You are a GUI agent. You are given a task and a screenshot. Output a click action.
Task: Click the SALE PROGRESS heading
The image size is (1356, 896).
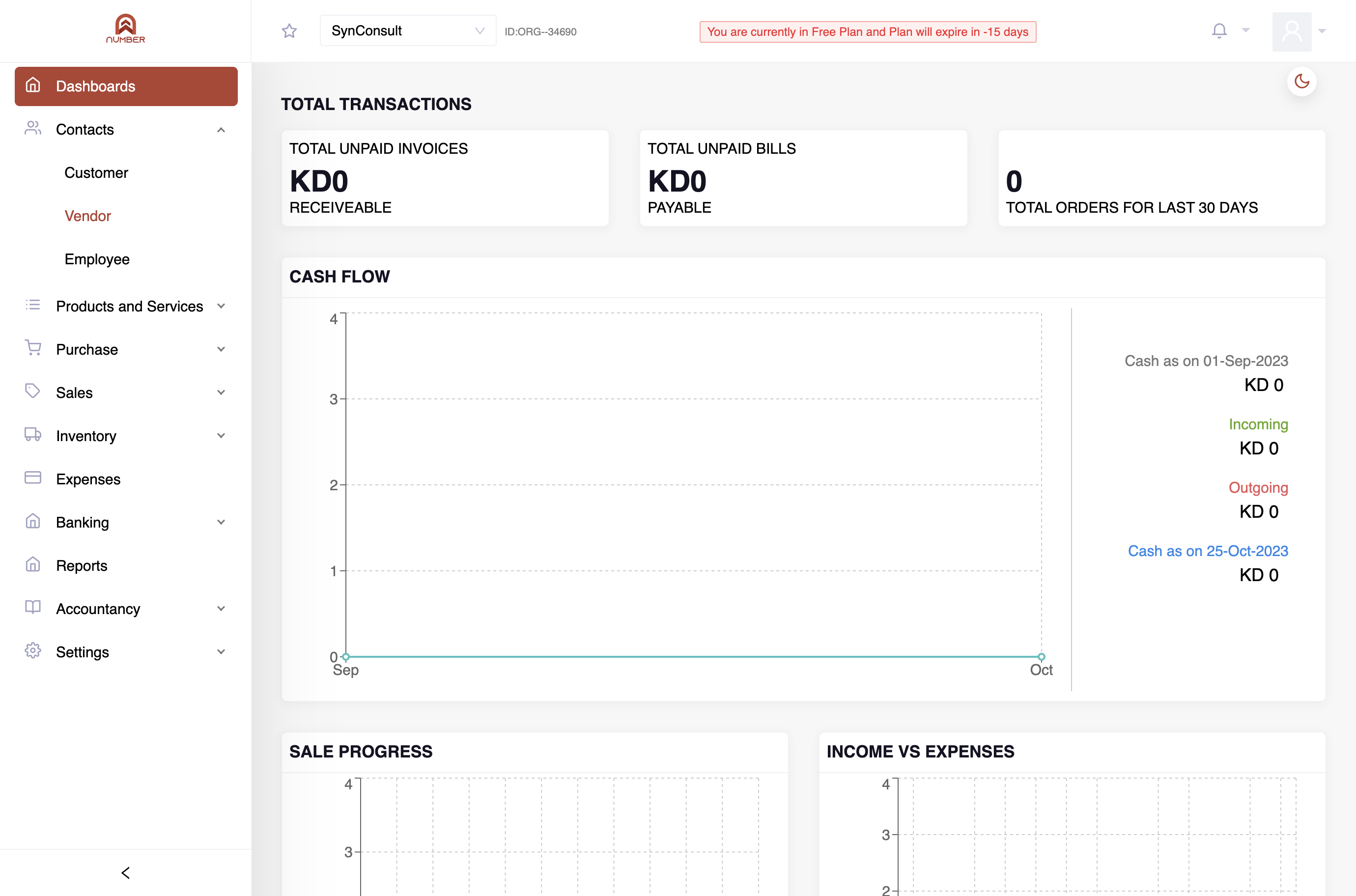coord(361,752)
